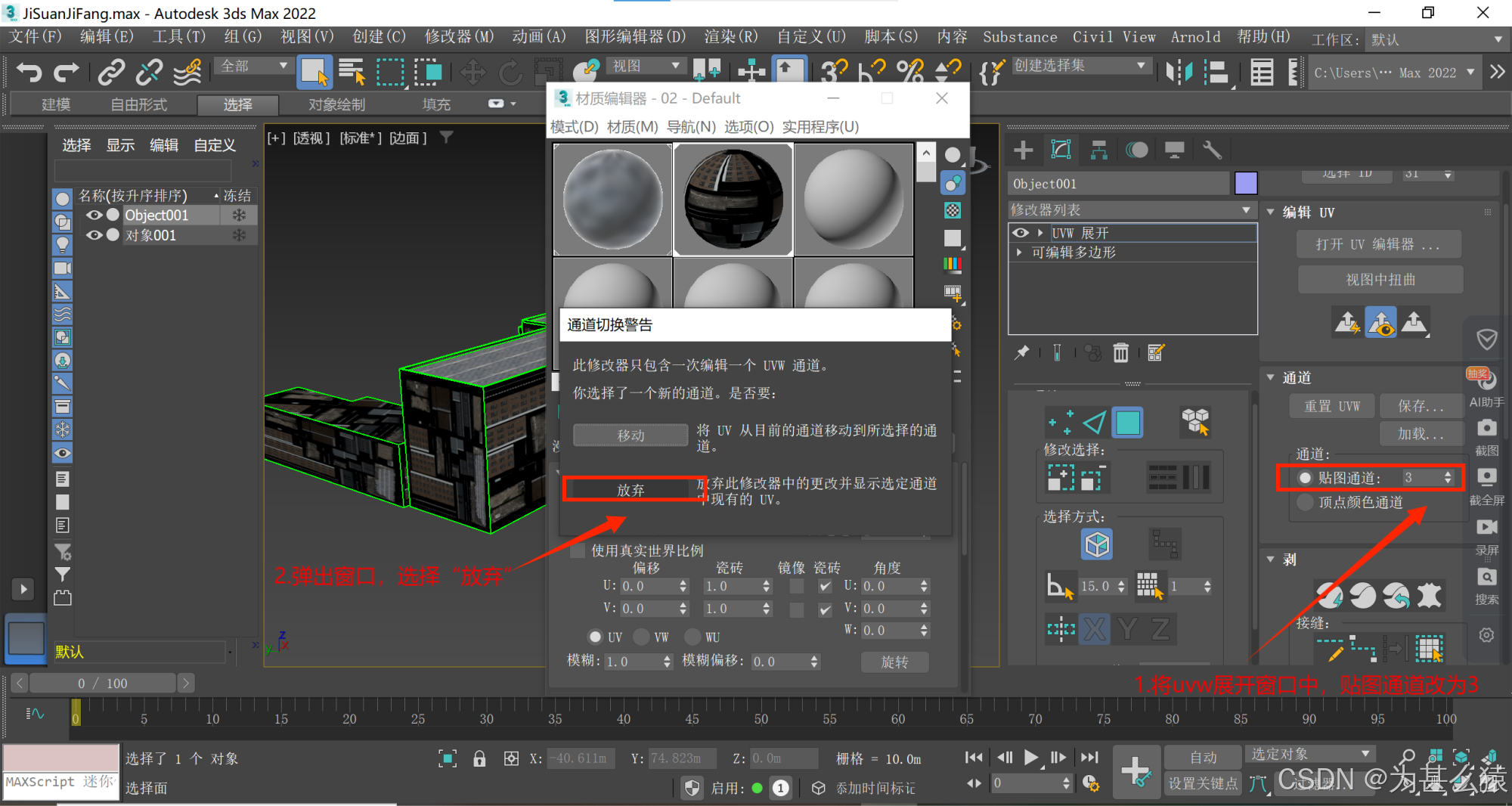
Task: Open the Display panel tab
Action: click(x=1174, y=150)
